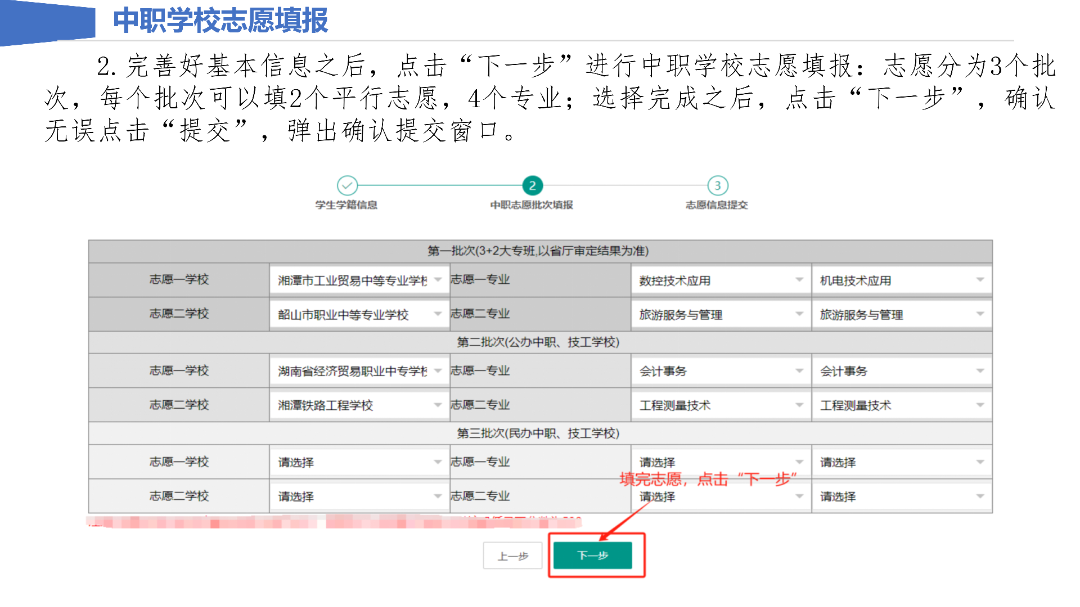Open the right 会计事务 major dropdown
This screenshot has width=1080, height=607.
point(902,371)
